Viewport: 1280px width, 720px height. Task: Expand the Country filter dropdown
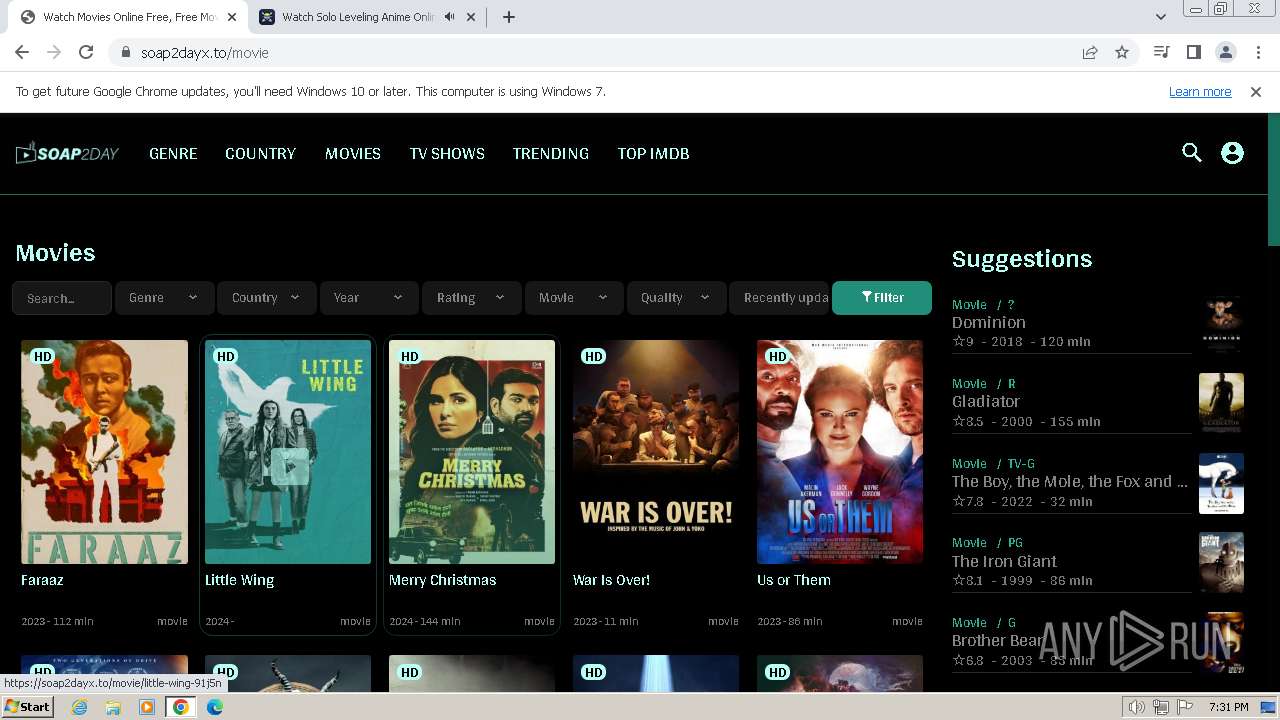click(265, 298)
